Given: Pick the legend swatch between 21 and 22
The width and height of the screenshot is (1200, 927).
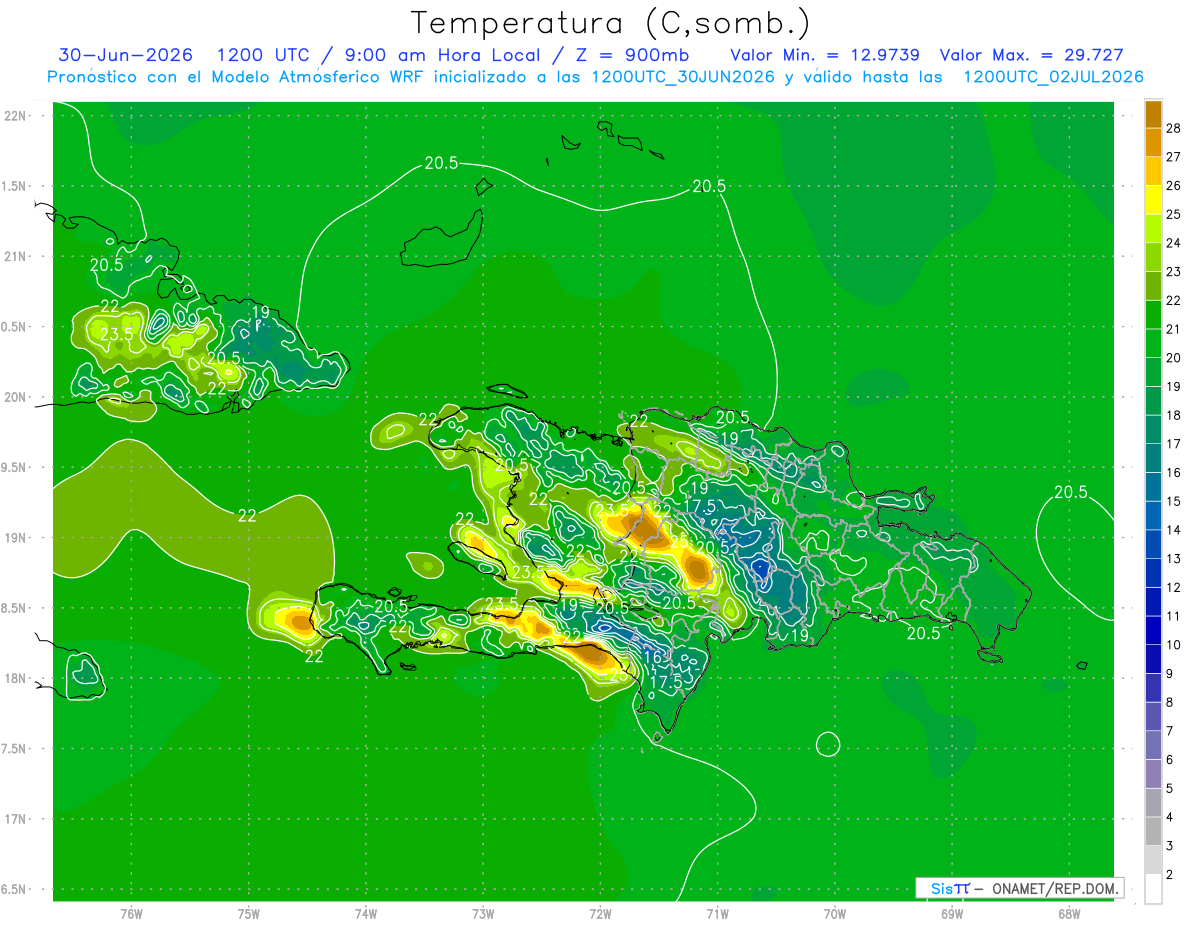Looking at the screenshot, I should 1153,315.
